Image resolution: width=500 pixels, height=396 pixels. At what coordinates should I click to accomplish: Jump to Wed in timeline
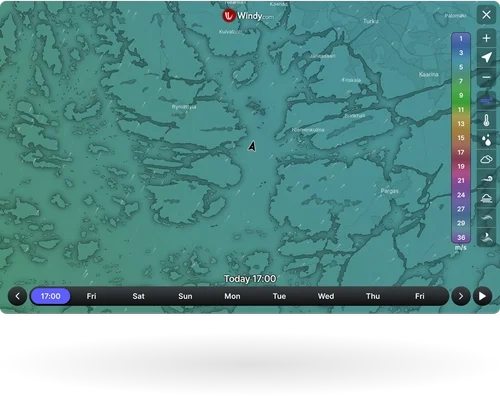(x=326, y=296)
